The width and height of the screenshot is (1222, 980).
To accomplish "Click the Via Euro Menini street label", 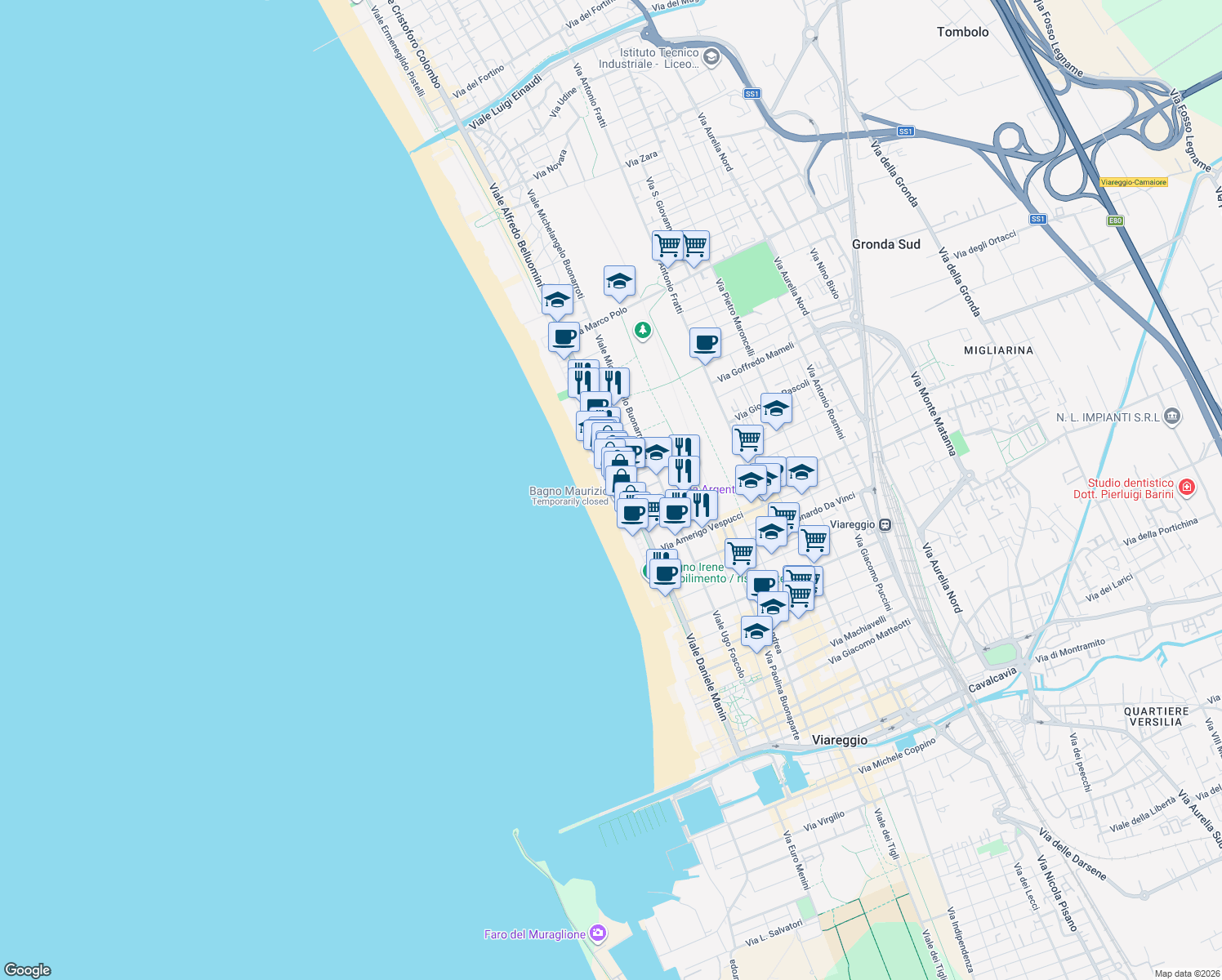I will [796, 861].
